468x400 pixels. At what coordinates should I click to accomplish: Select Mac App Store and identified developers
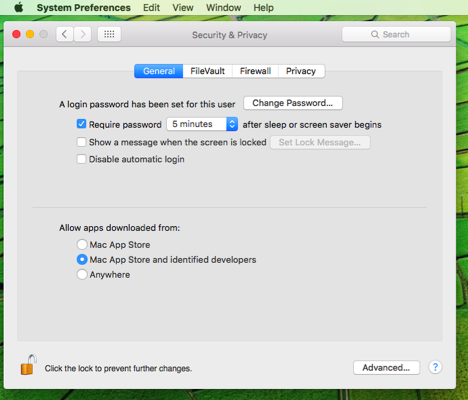click(x=82, y=259)
